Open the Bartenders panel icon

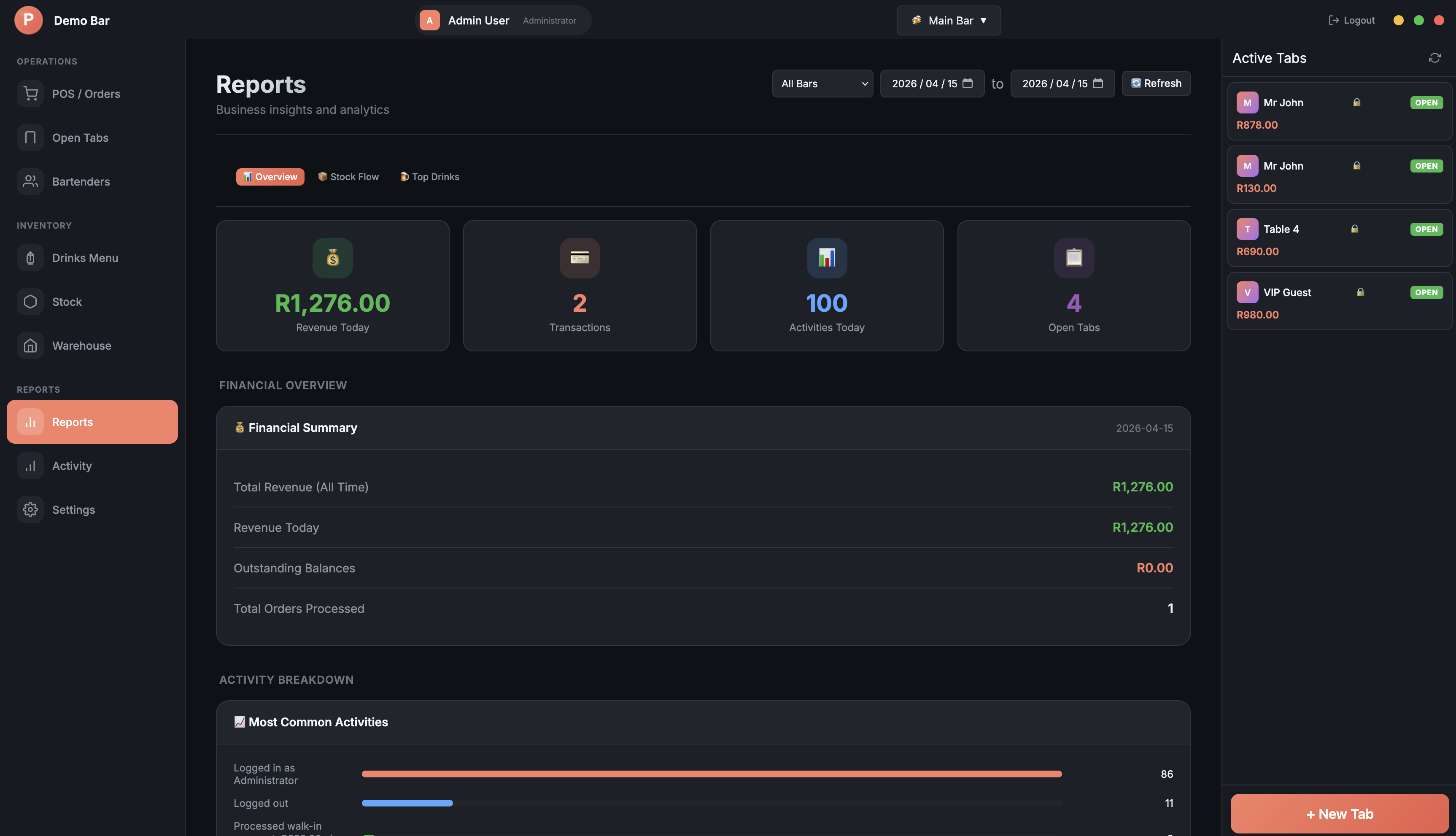click(30, 181)
